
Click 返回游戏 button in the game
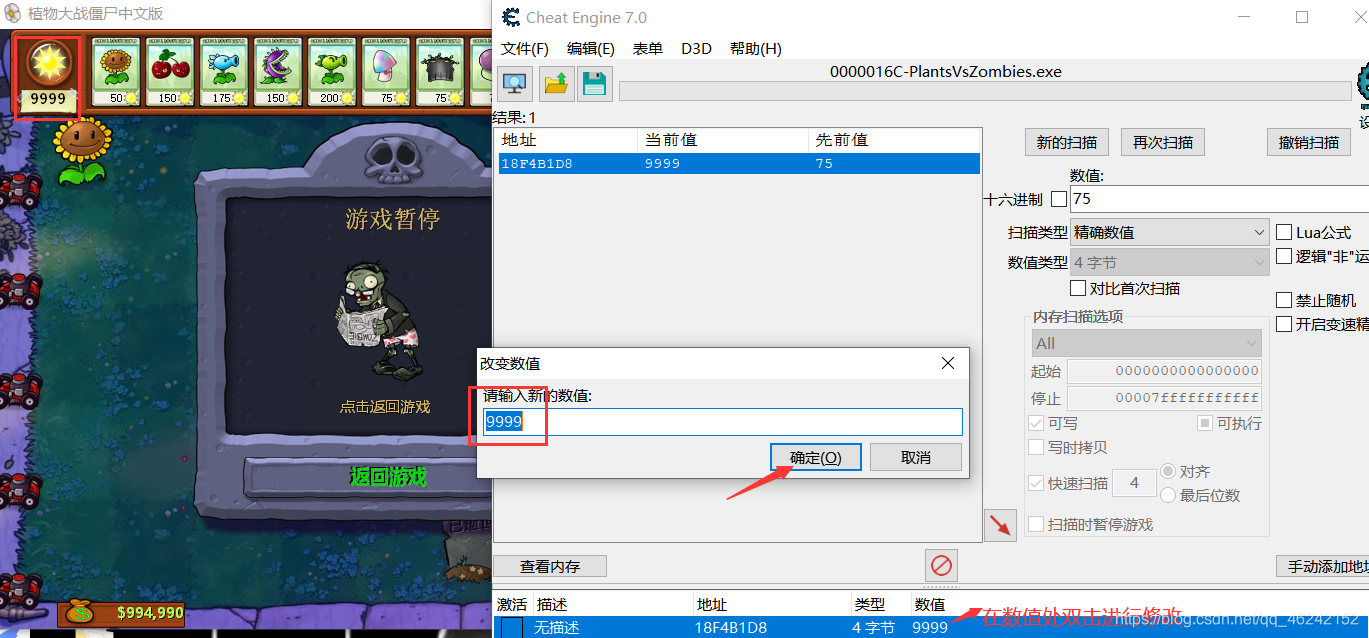[x=388, y=477]
